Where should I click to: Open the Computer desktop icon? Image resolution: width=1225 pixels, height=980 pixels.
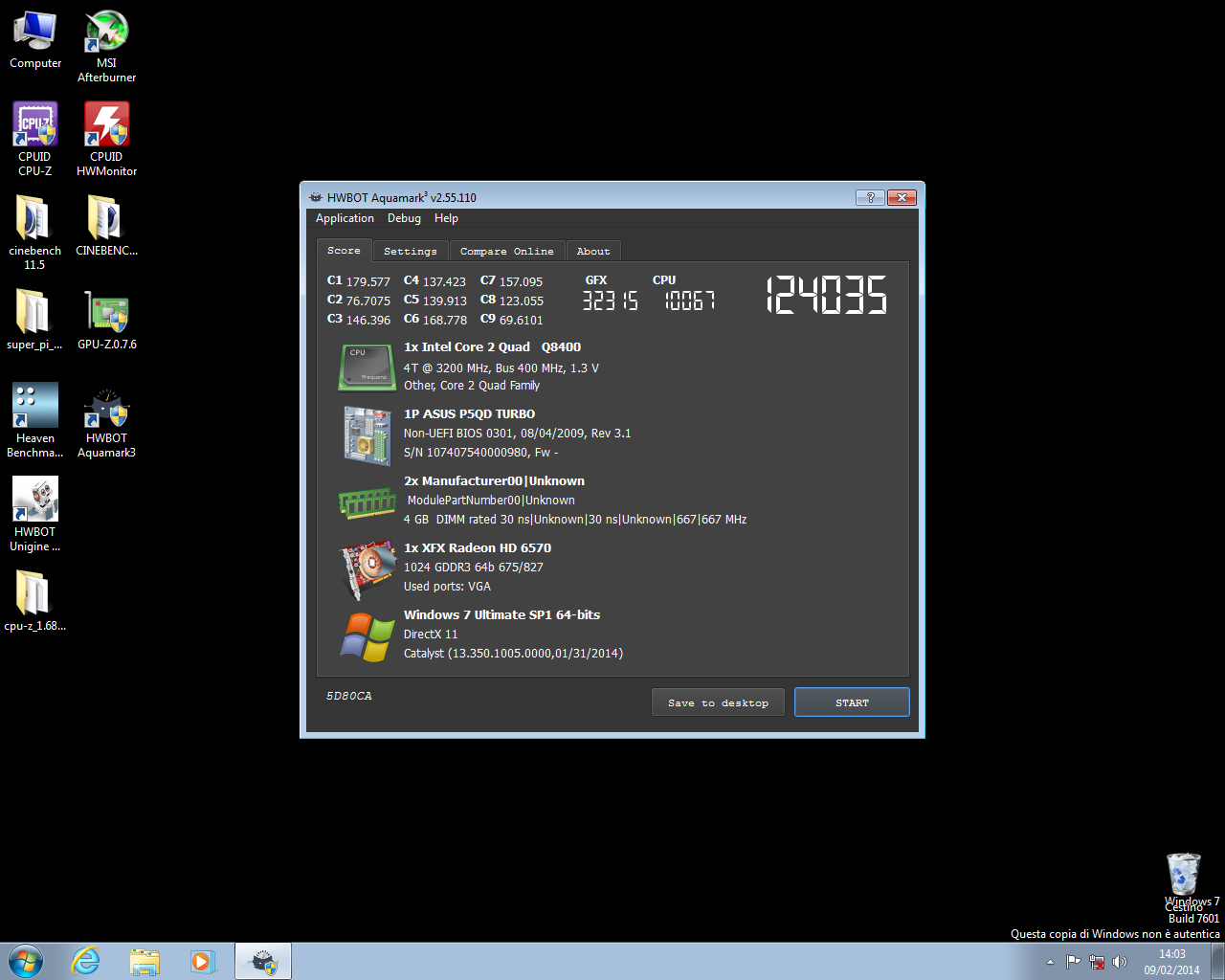click(x=35, y=40)
